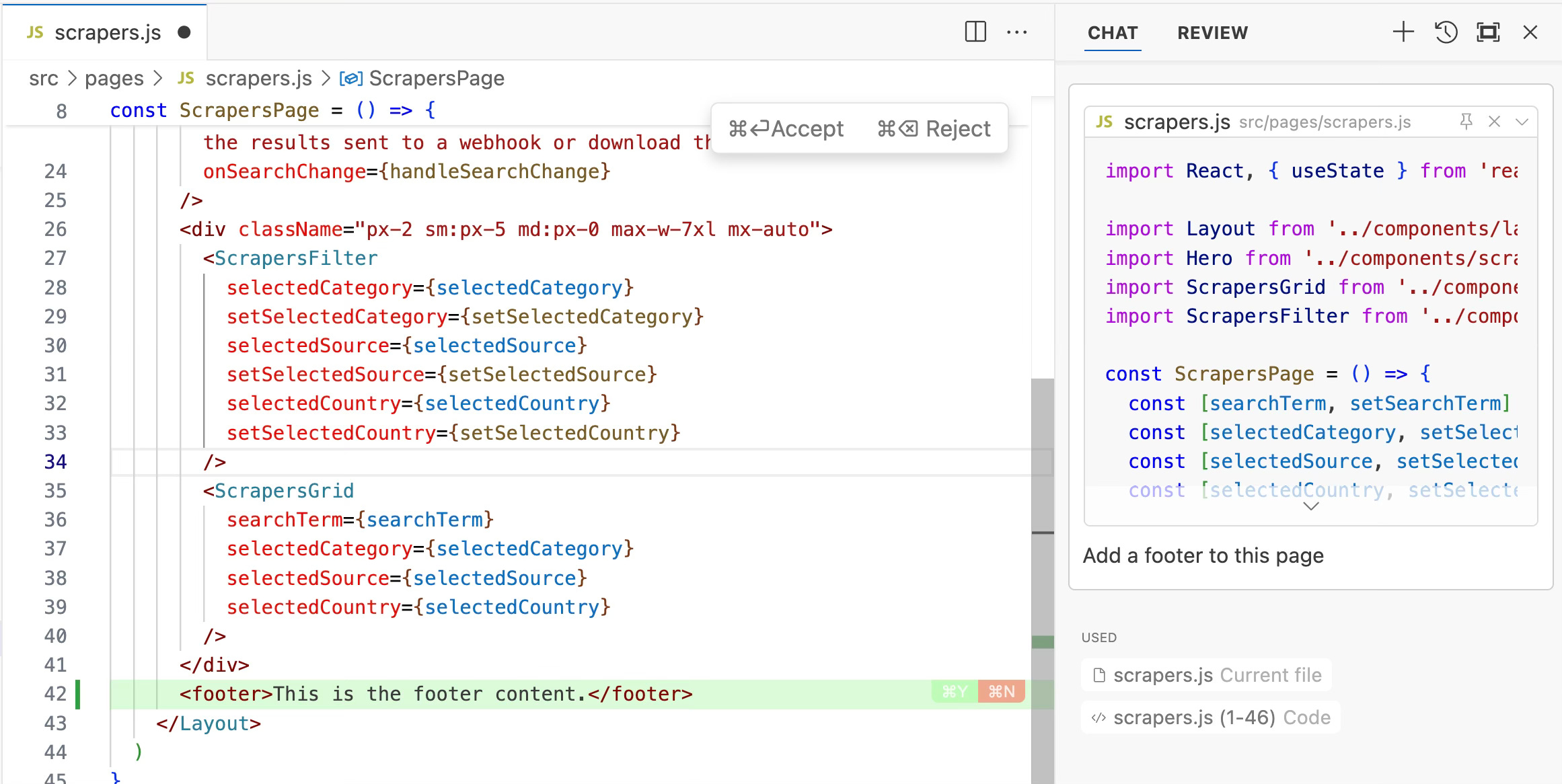
Task: Close the chat panel
Action: coord(1530,32)
